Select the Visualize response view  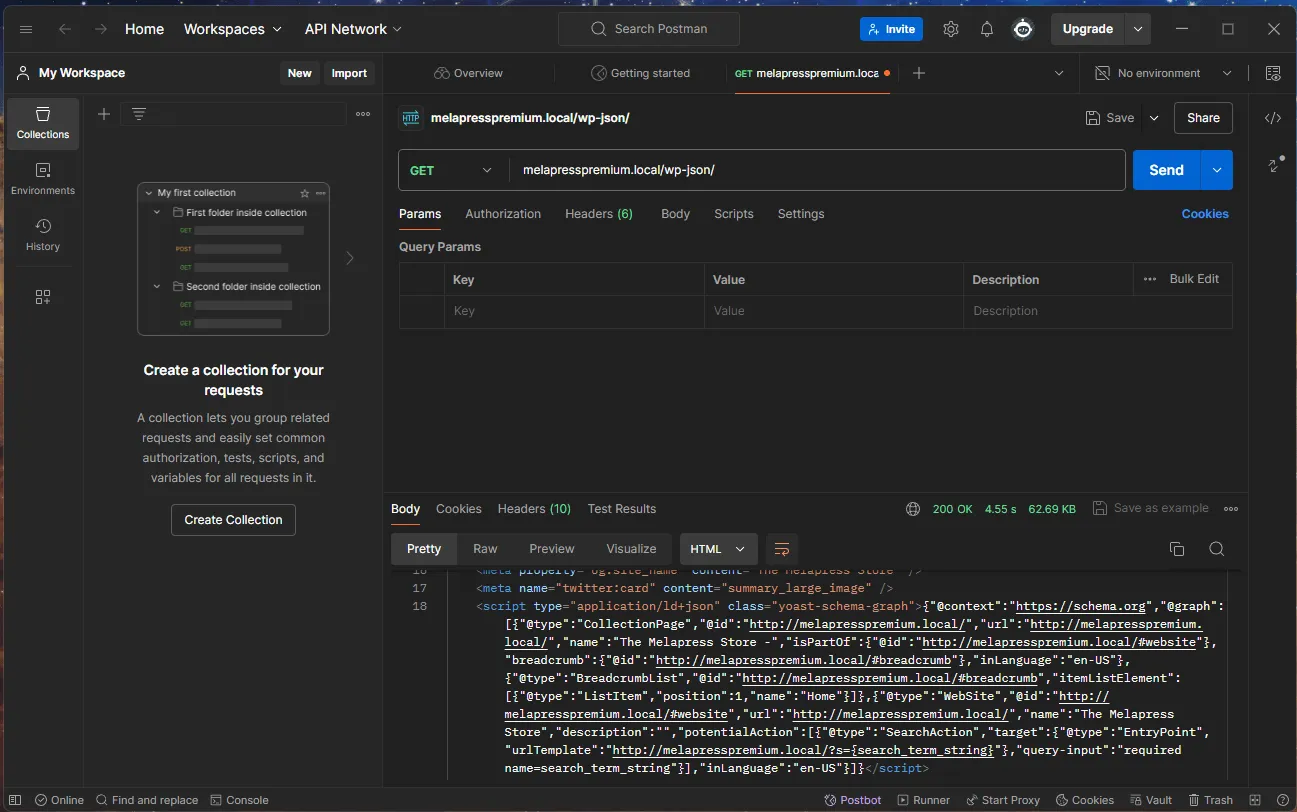point(631,549)
